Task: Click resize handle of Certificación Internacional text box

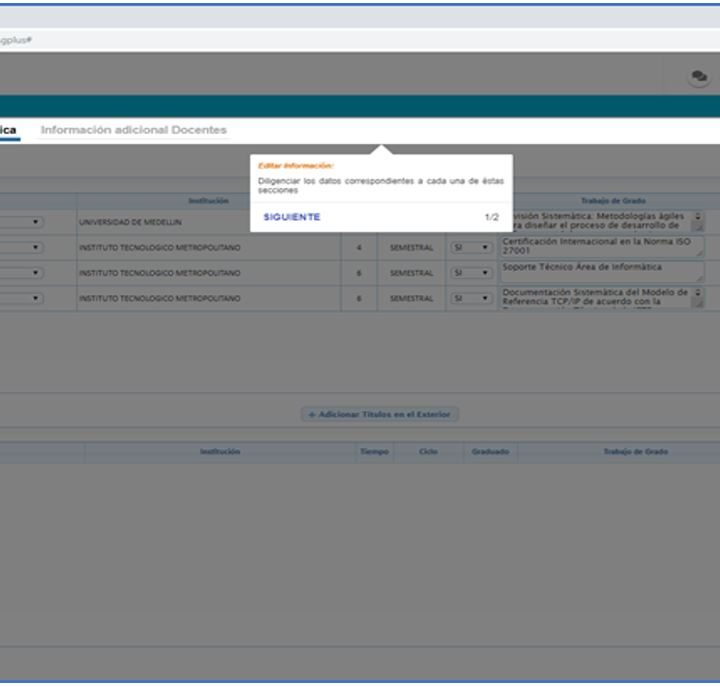Action: click(699, 253)
